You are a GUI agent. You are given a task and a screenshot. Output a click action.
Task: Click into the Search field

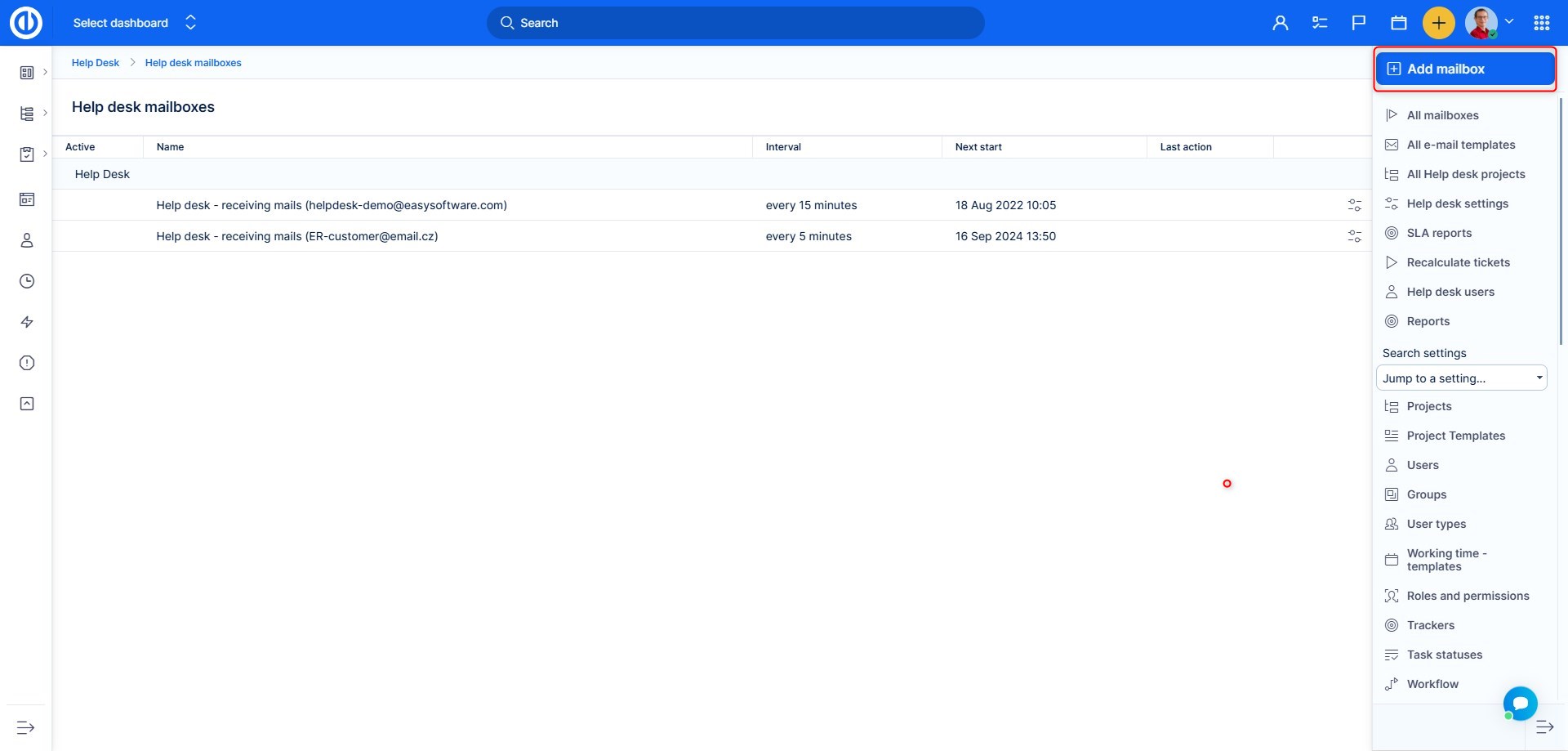coord(735,23)
